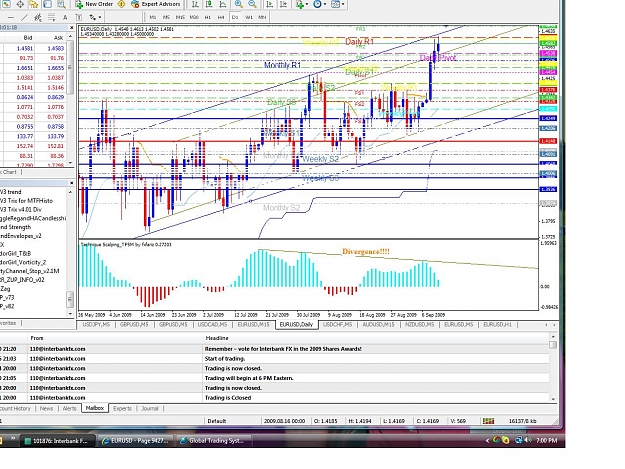The height and width of the screenshot is (469, 625).
Task: Select the W1 timeframe button
Action: [249, 17]
